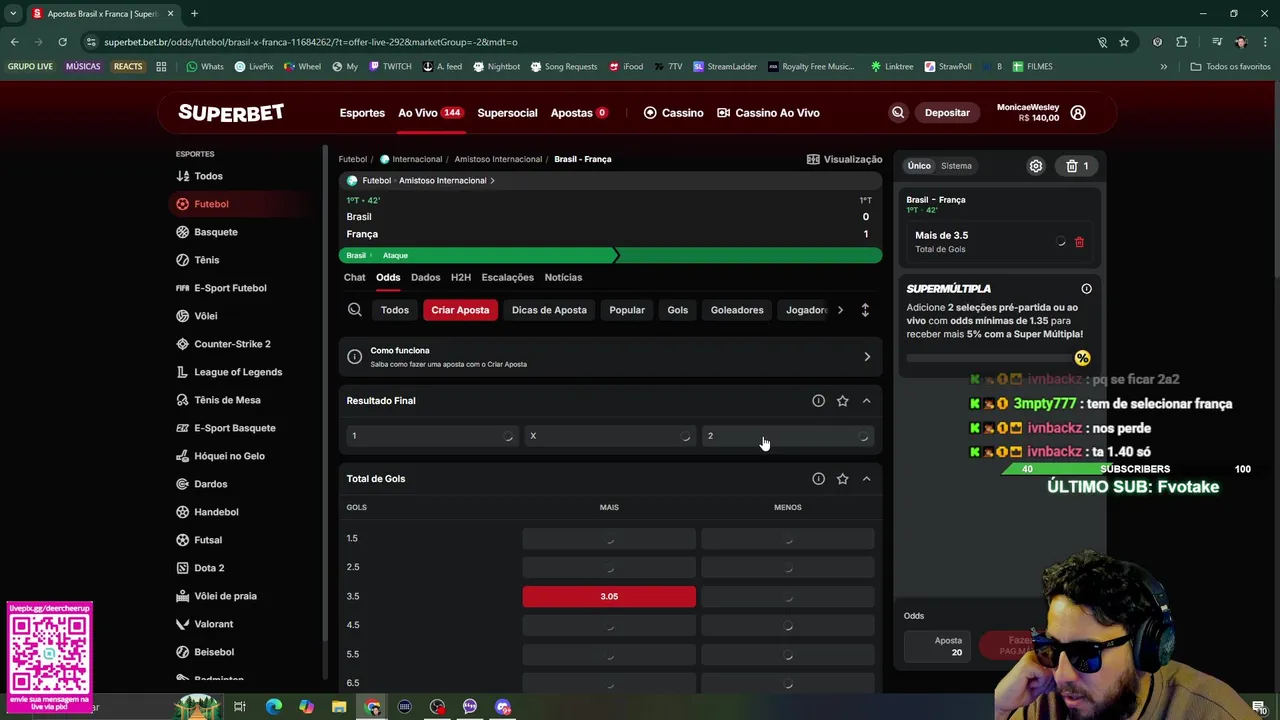
Task: Select the Popular market filter
Action: pos(627,310)
